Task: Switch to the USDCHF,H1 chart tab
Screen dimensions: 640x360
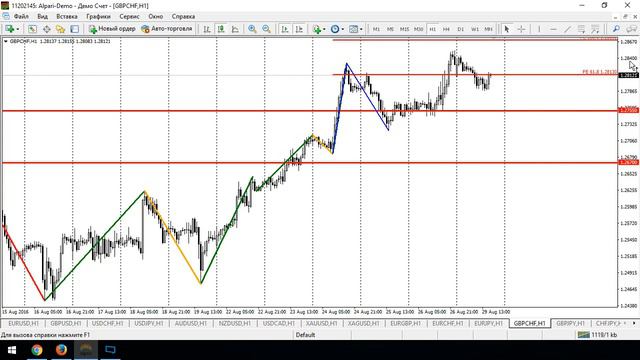Action: pos(107,323)
